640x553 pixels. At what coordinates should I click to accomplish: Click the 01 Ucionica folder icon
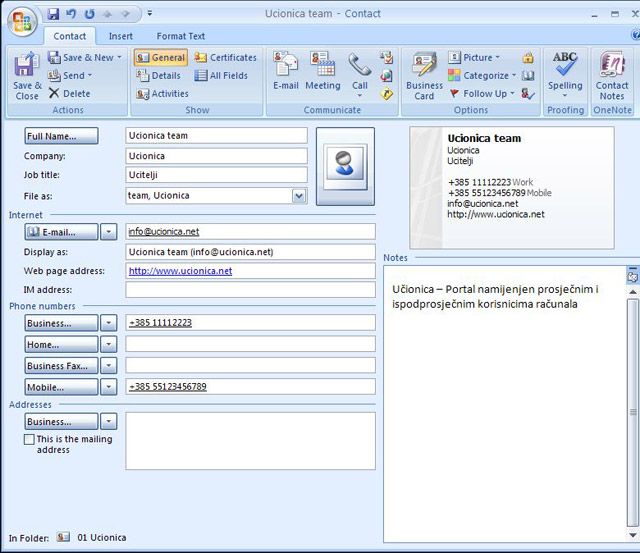(63, 537)
